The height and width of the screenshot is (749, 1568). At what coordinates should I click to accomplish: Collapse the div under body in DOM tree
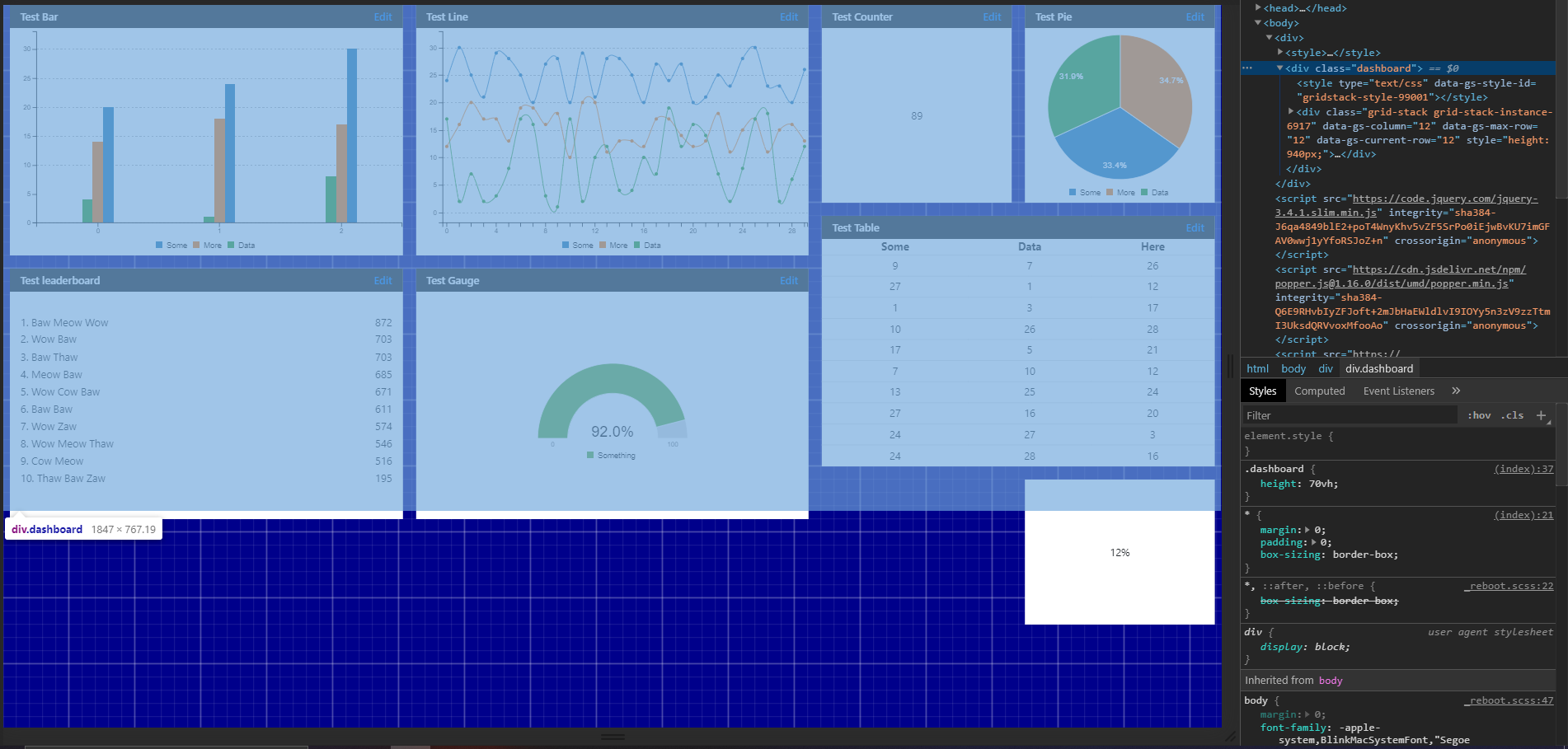1269,37
